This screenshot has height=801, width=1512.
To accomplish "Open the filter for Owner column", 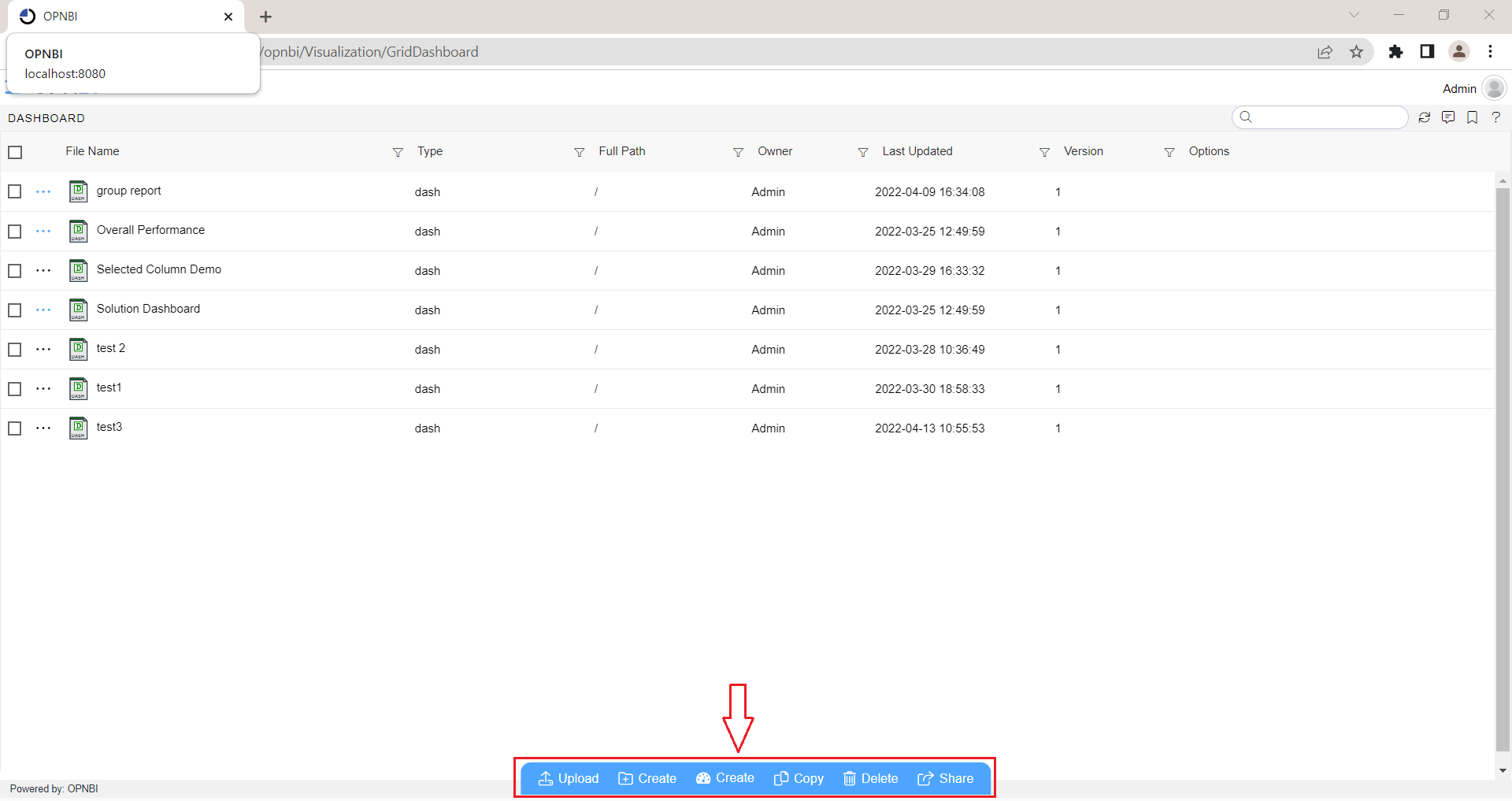I will pos(863,152).
